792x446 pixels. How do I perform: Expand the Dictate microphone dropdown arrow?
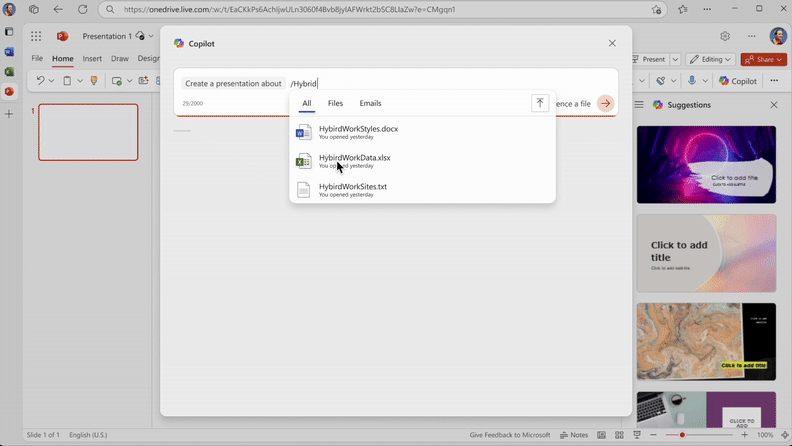click(705, 81)
